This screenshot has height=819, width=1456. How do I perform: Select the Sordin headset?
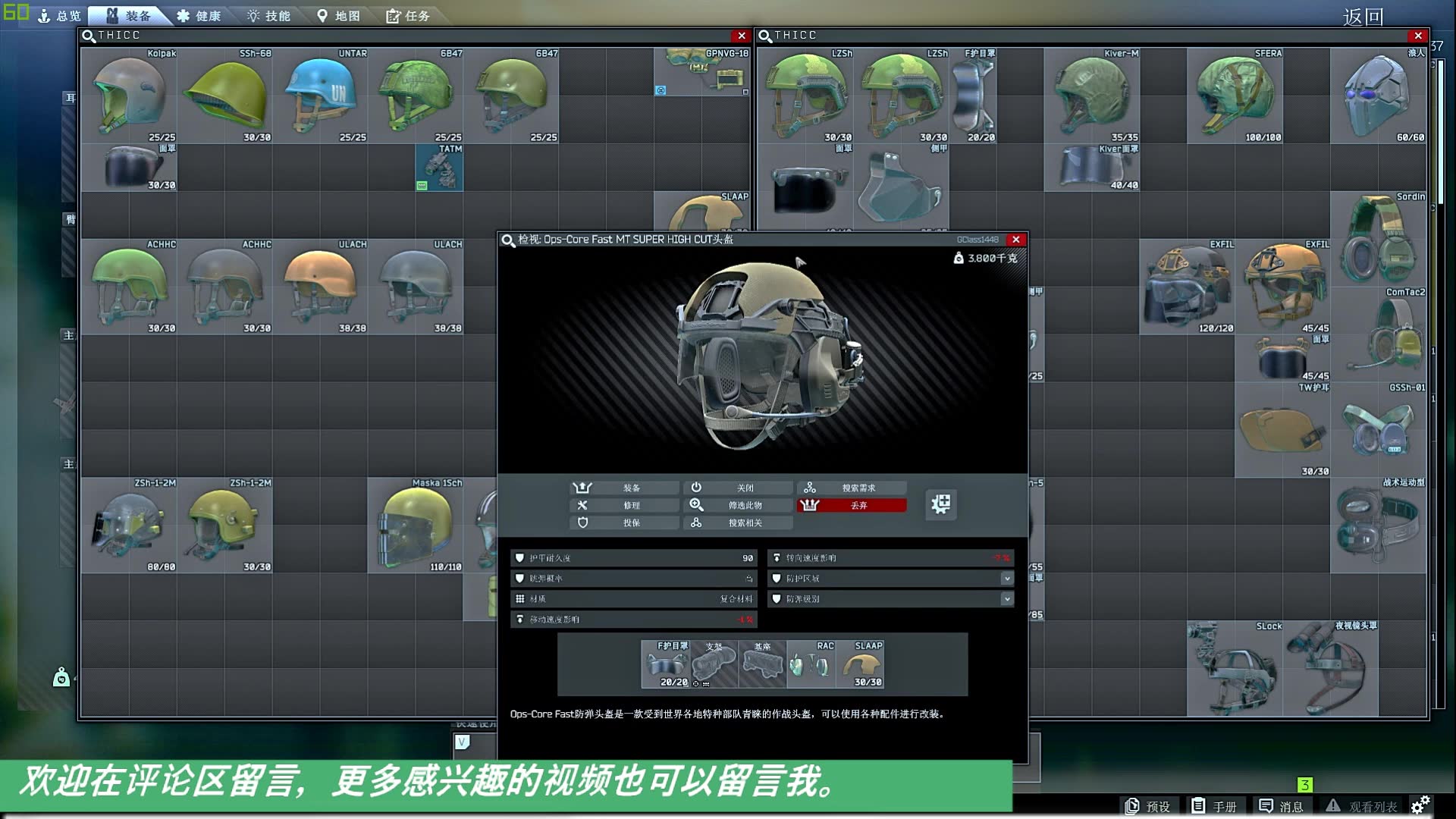pyautogui.click(x=1379, y=239)
